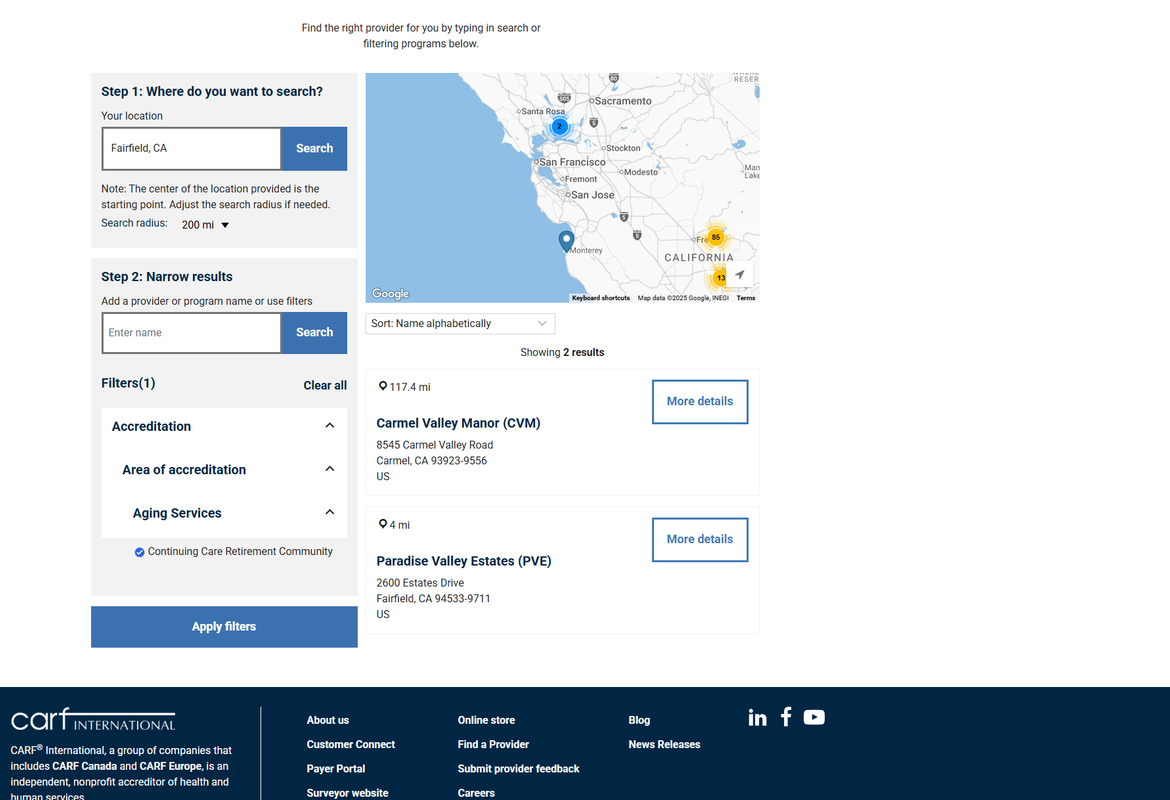Open the Sort: Name alphabetically dropdown
1170x800 pixels.
(x=460, y=324)
